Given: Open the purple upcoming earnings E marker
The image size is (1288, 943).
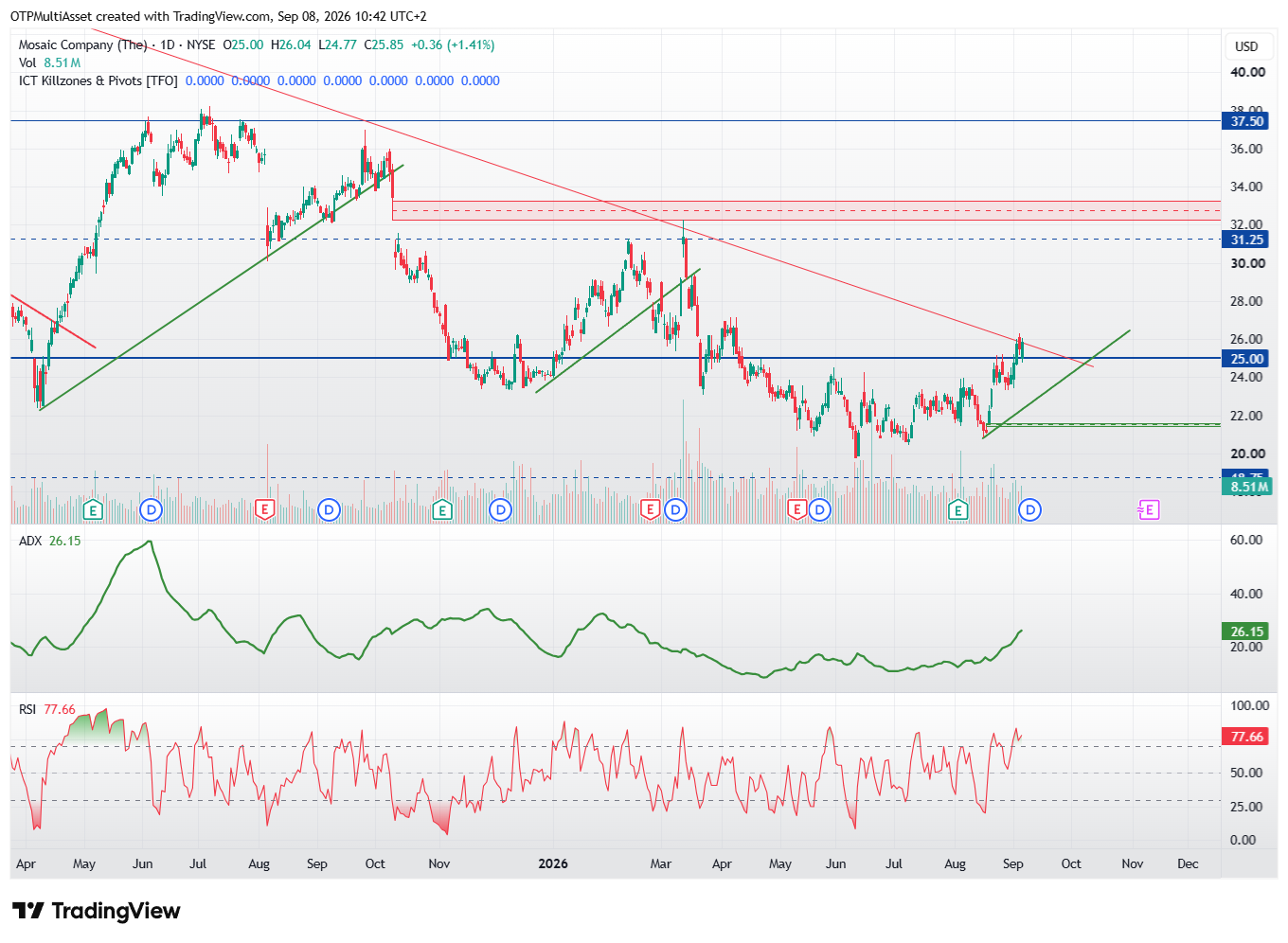Looking at the screenshot, I should [1149, 510].
